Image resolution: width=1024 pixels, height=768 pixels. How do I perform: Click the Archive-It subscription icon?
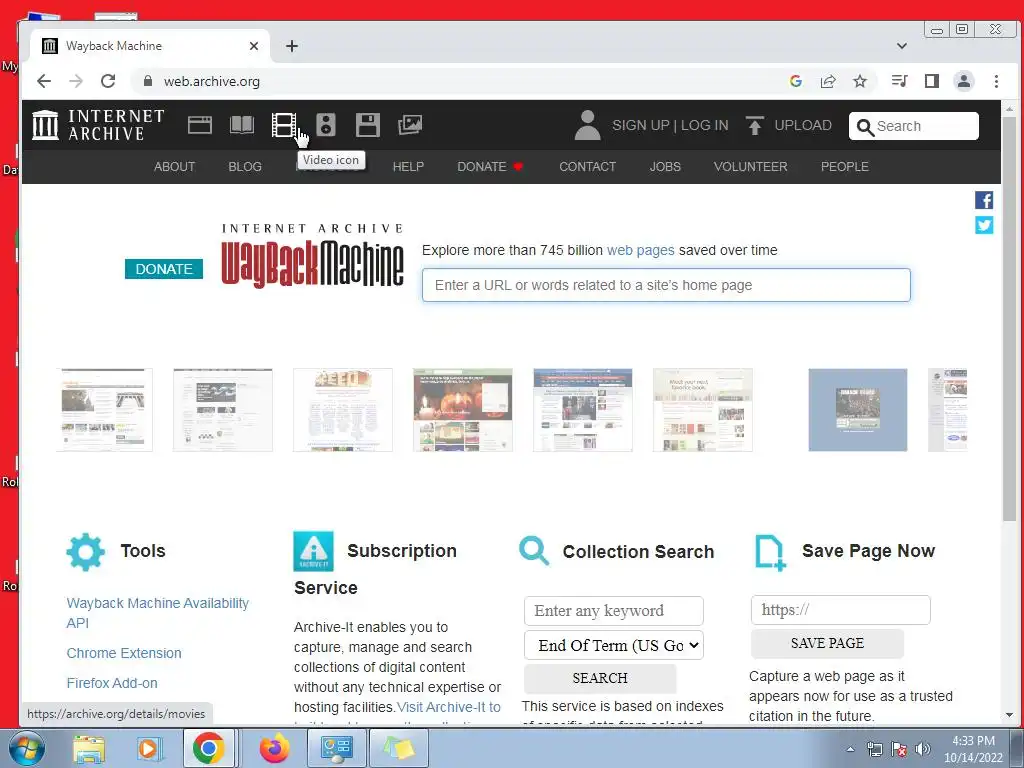(x=313, y=551)
